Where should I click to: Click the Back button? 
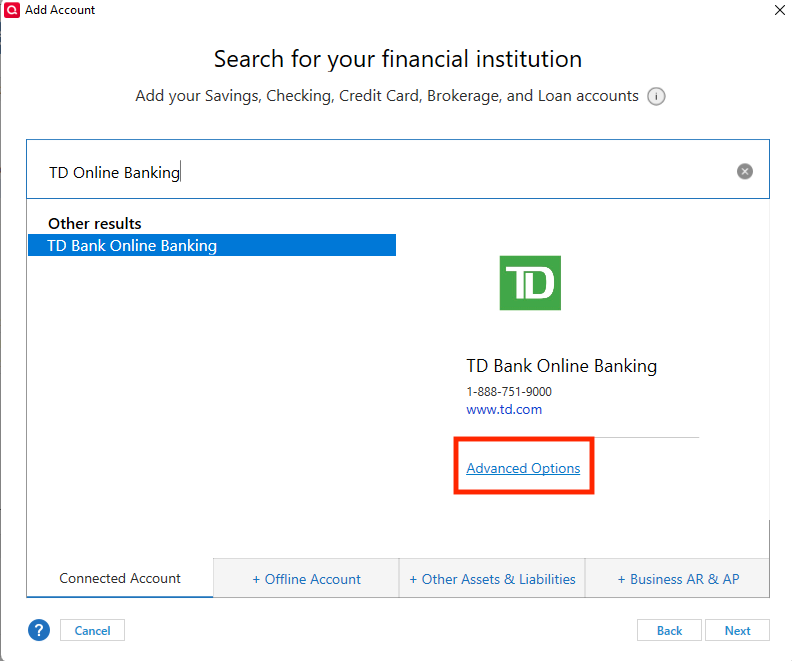click(669, 630)
